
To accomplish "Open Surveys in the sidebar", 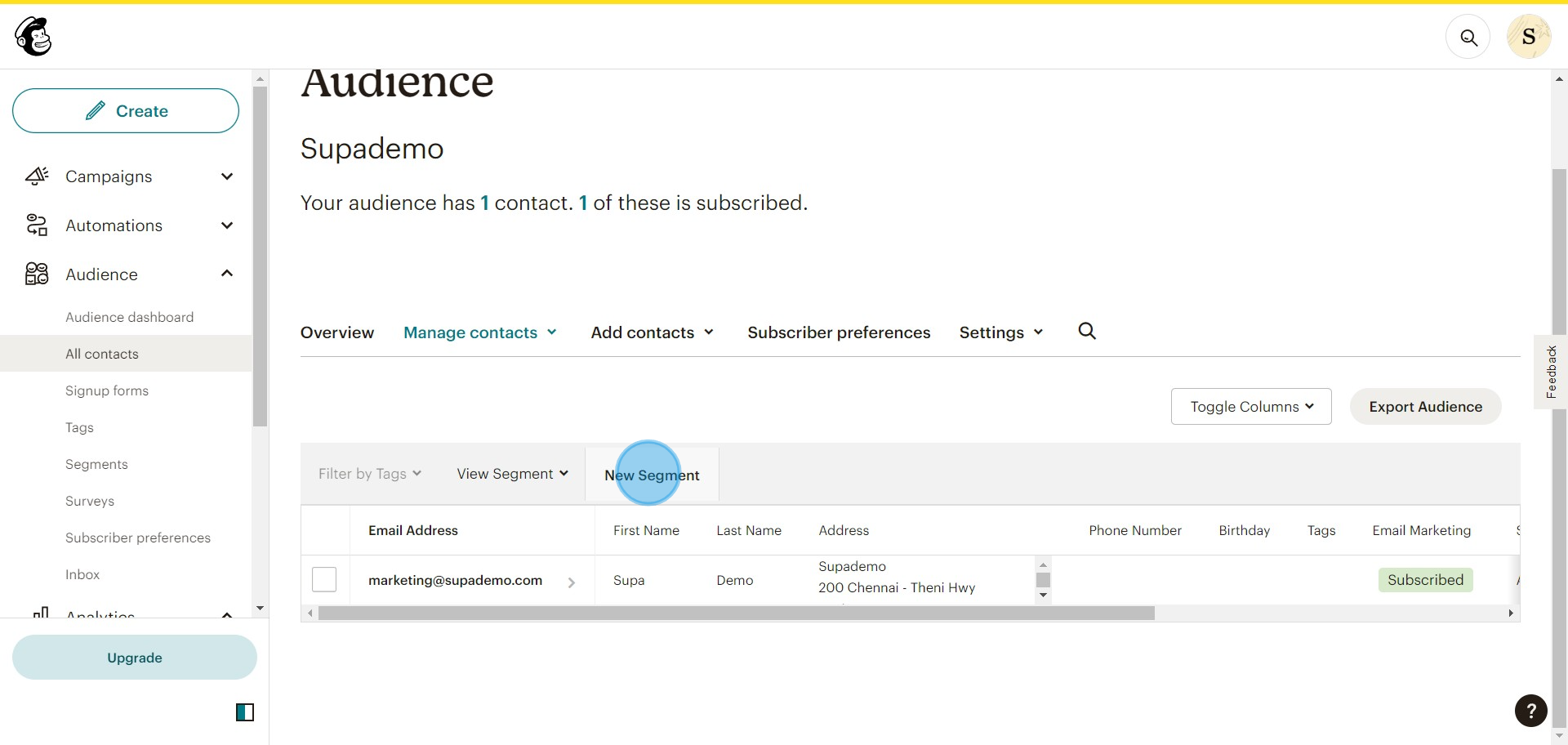I will click(90, 501).
